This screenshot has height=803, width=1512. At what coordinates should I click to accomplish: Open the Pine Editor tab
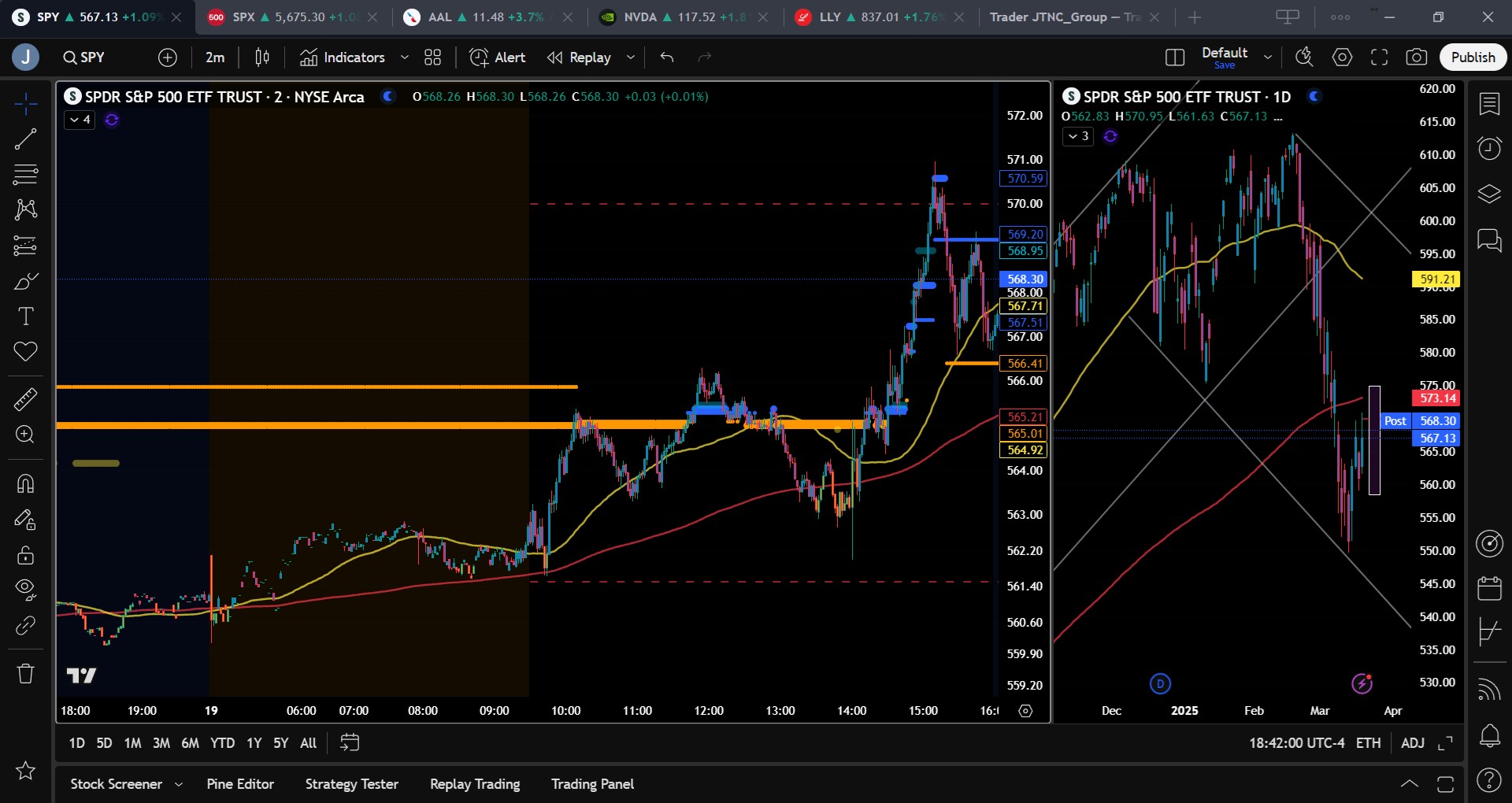tap(240, 784)
